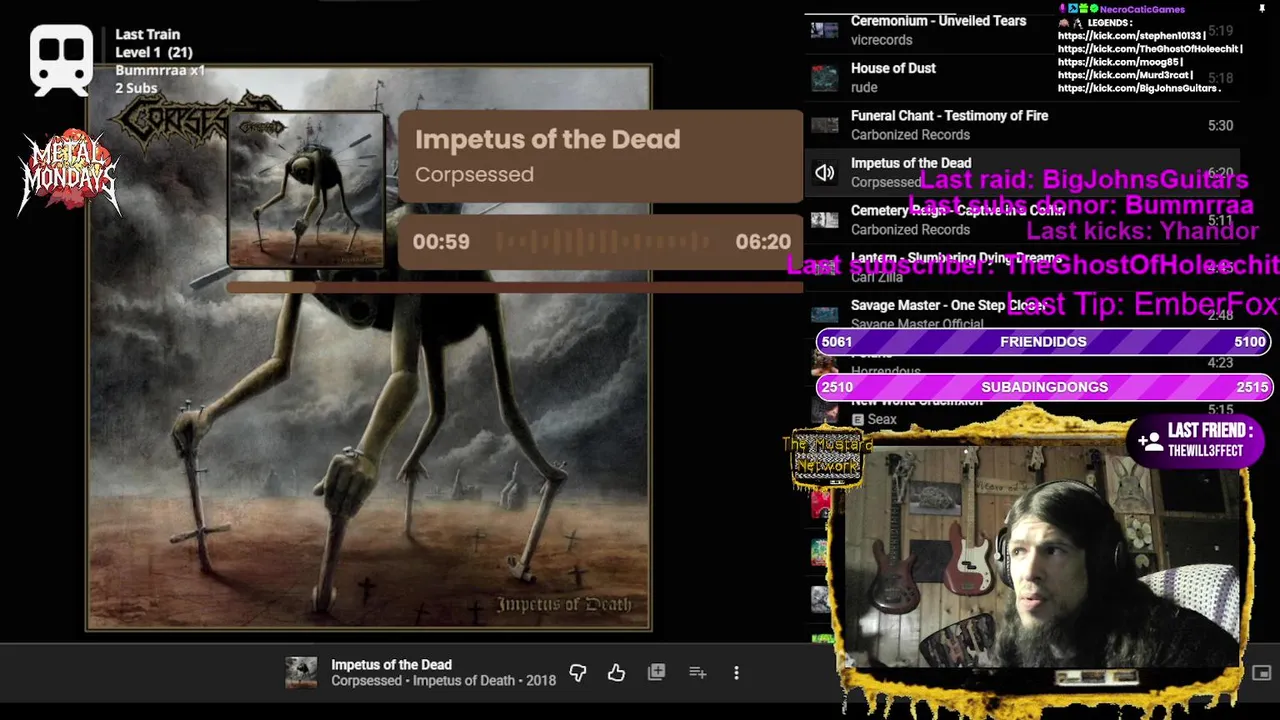Open kick.com/stephen10133 link in chat
1280x720 pixels.
[x=1131, y=36]
